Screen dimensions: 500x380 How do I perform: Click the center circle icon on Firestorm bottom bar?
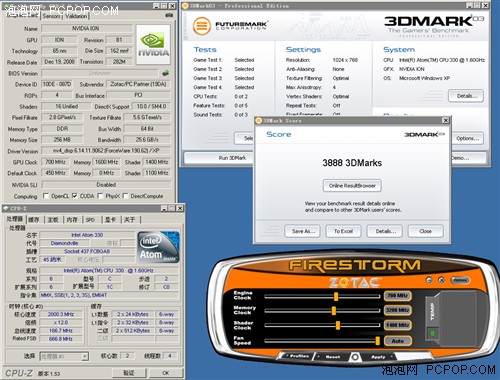(x=355, y=357)
